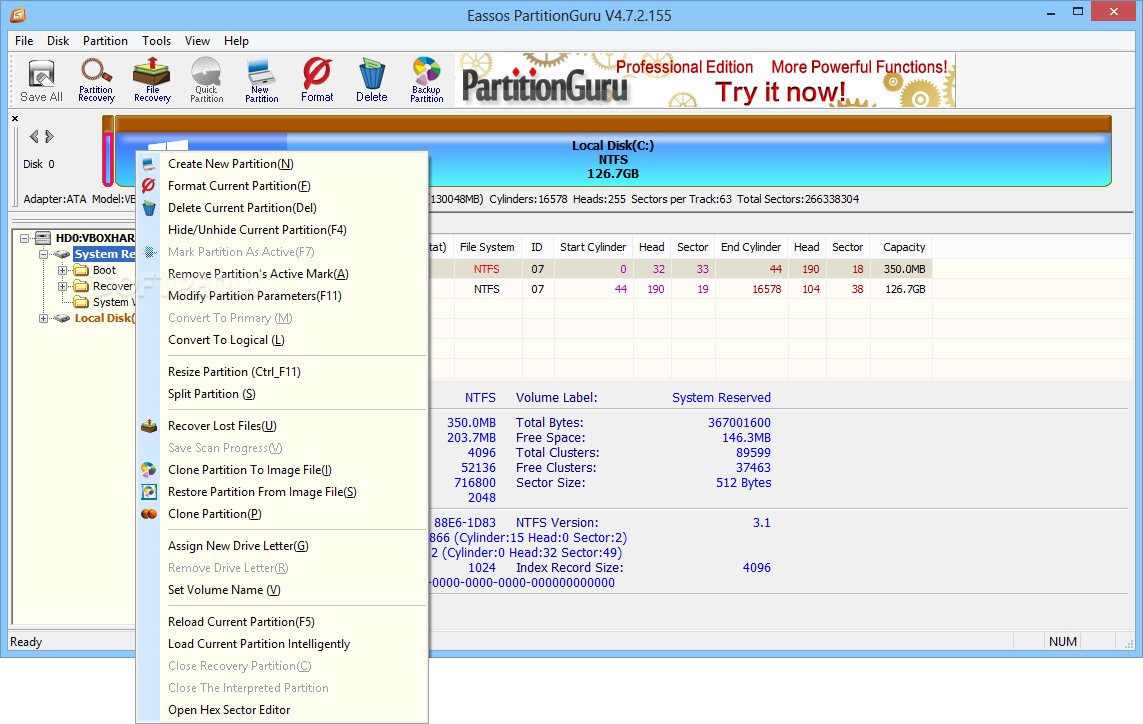Choose Split Partition (S)

pos(281,394)
